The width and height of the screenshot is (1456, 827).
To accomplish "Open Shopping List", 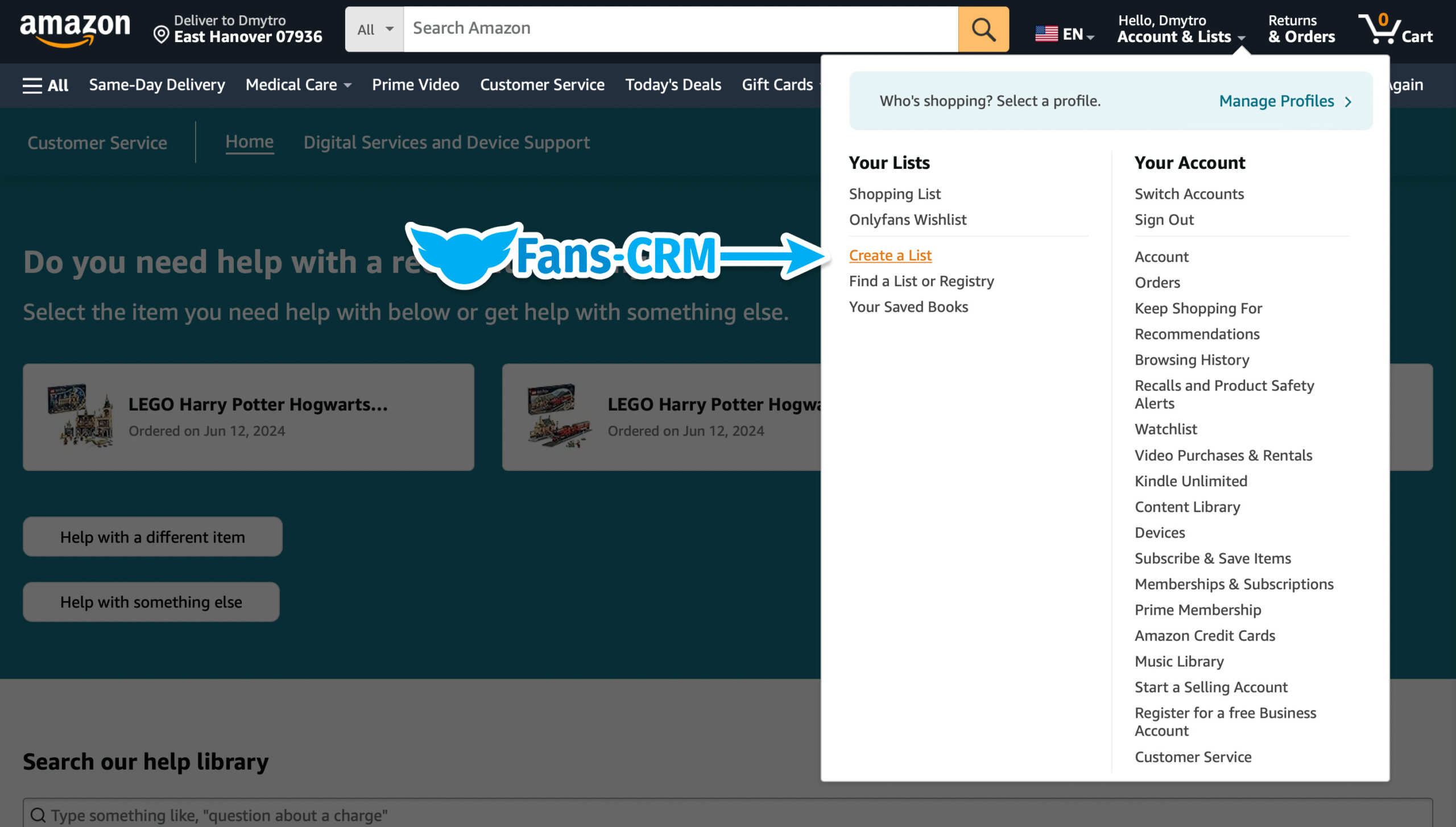I will [895, 194].
